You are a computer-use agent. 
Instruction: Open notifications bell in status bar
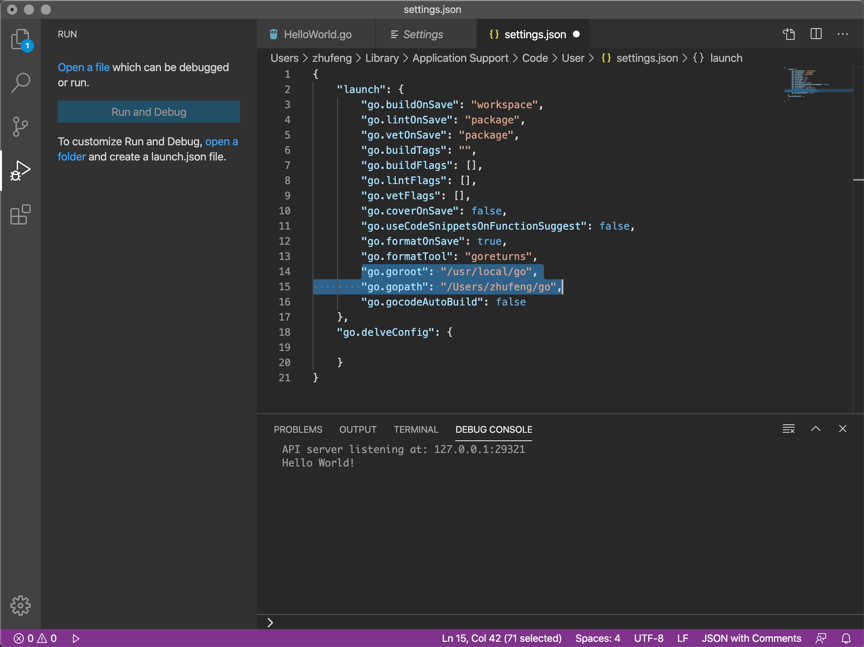846,638
